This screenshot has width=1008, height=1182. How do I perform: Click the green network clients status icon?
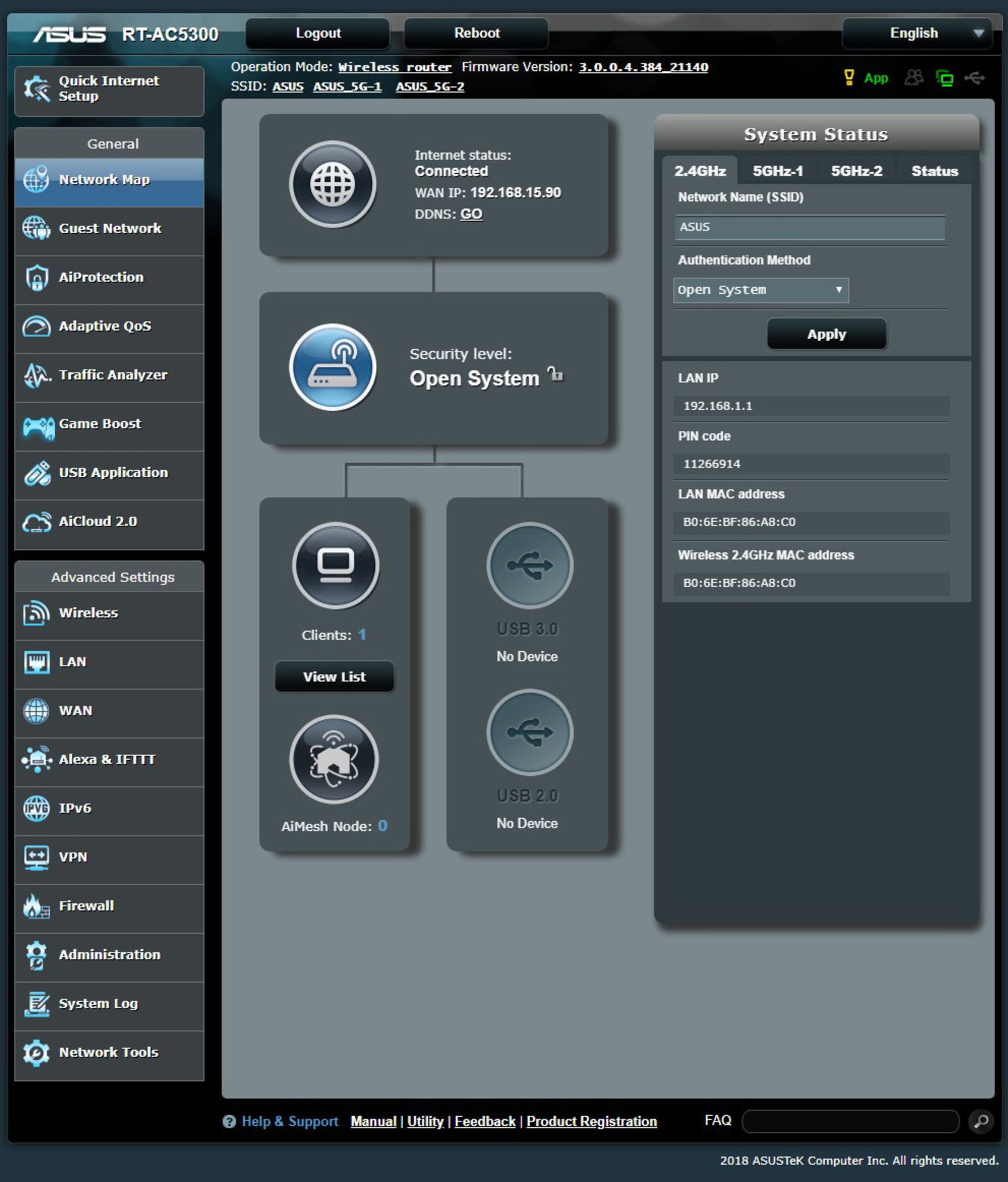pyautogui.click(x=944, y=78)
